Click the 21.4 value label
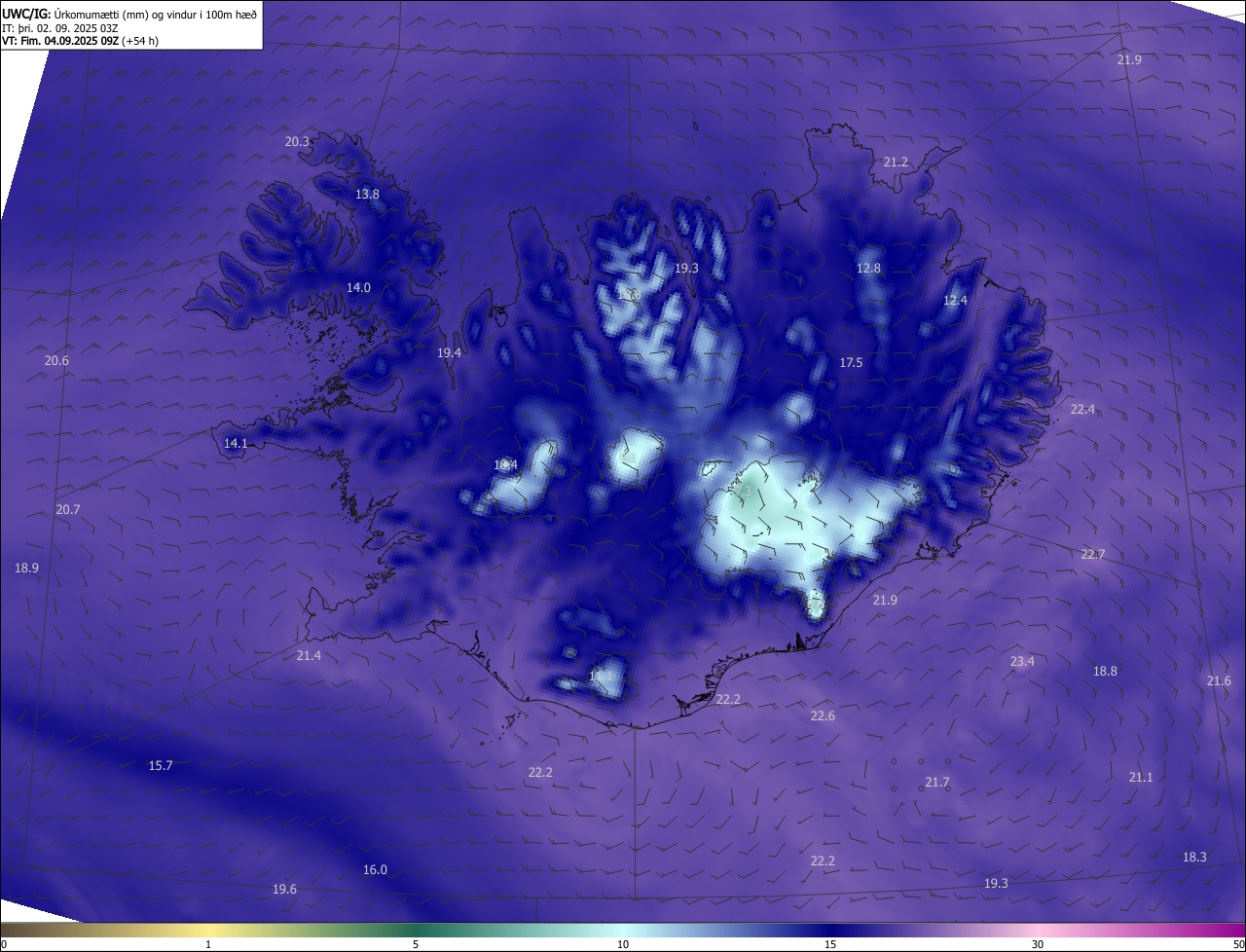The height and width of the screenshot is (952, 1246). (309, 656)
